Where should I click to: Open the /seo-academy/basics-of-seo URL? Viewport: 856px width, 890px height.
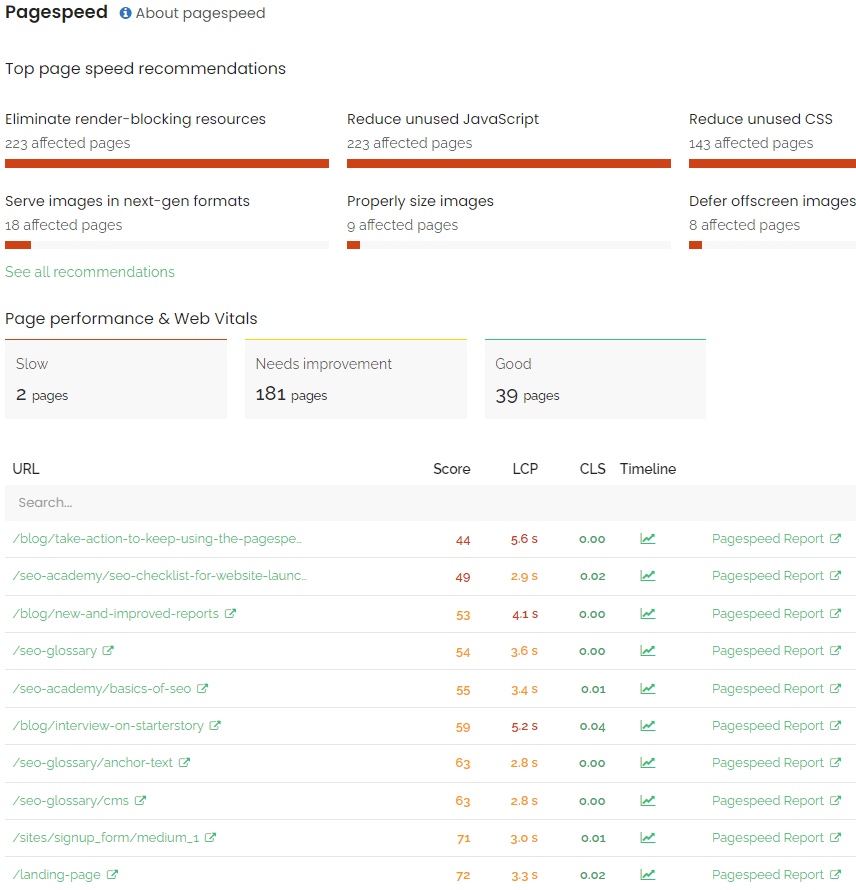coord(102,689)
